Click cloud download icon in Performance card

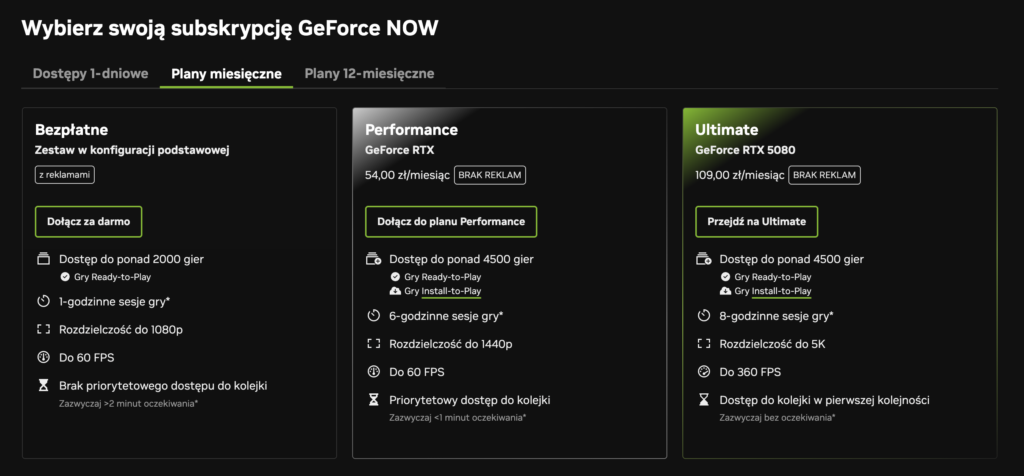[395, 291]
